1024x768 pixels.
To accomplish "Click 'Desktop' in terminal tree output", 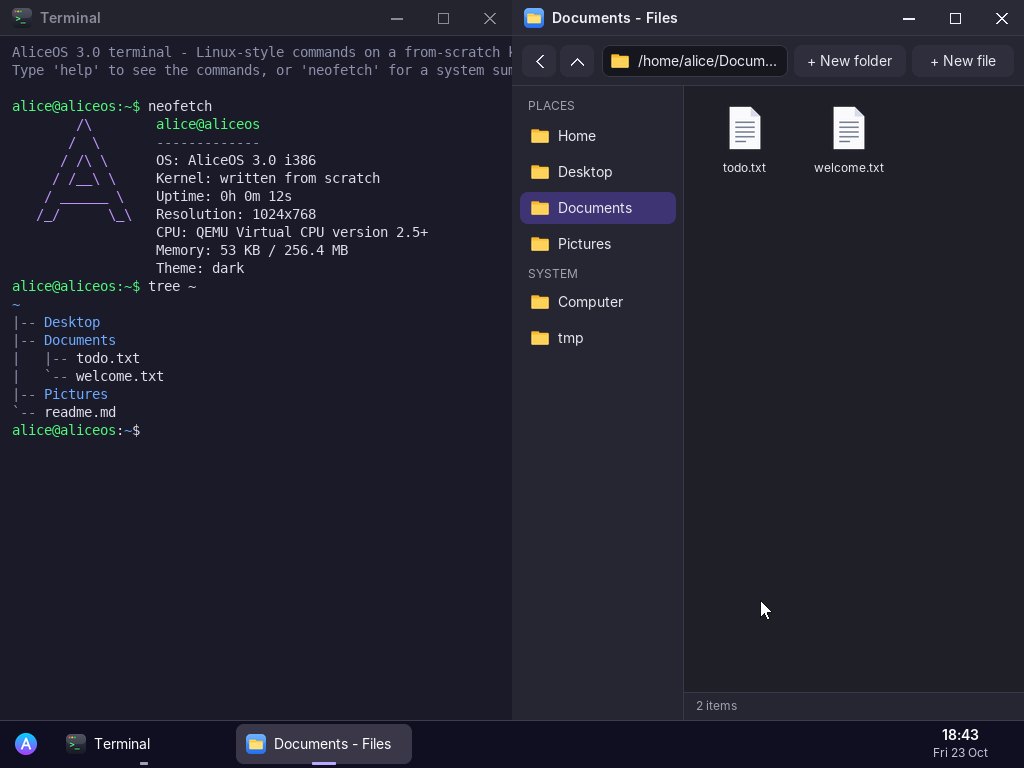I will [x=72, y=322].
